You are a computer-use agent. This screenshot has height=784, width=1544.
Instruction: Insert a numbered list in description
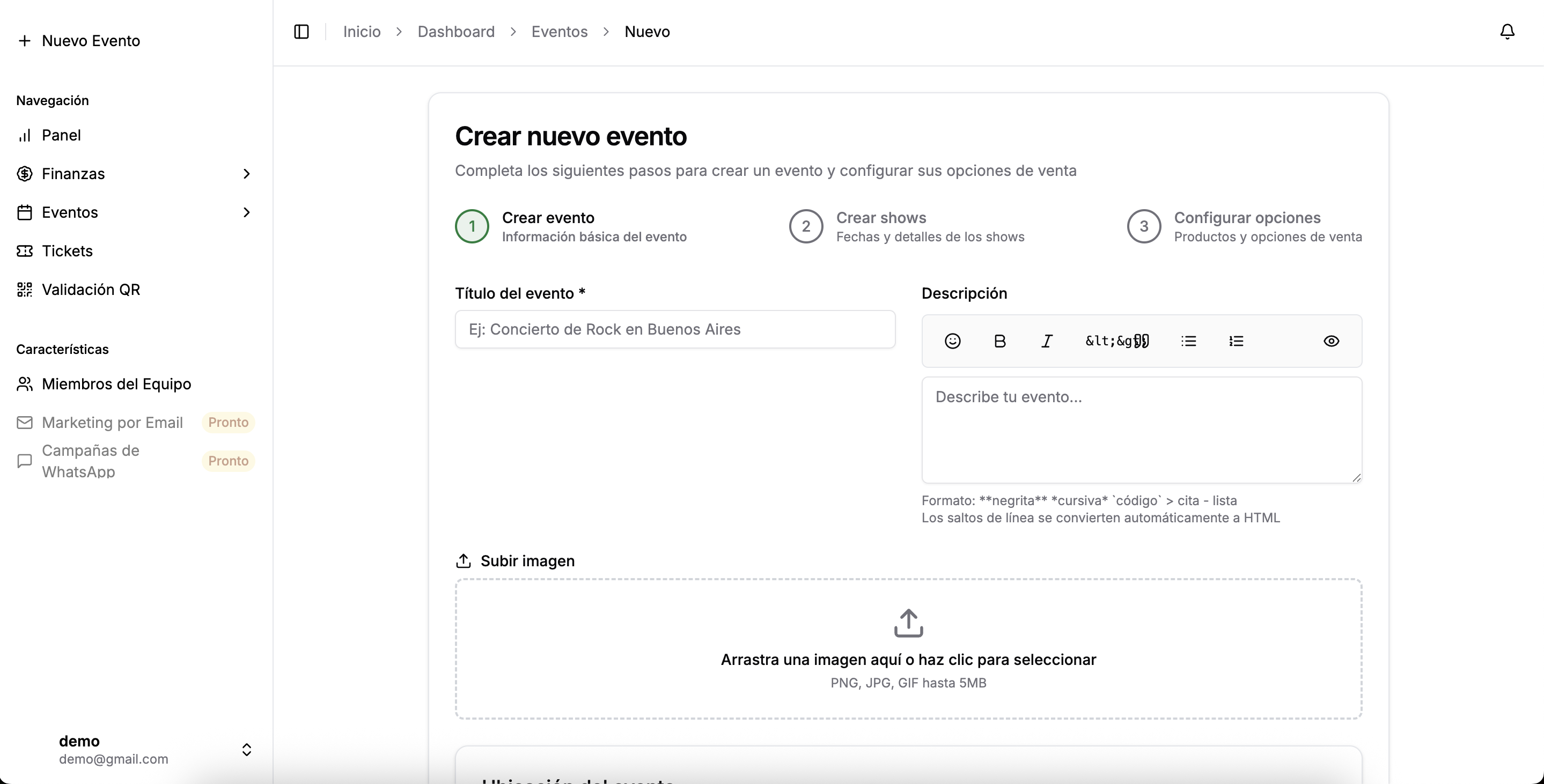[x=1236, y=342]
